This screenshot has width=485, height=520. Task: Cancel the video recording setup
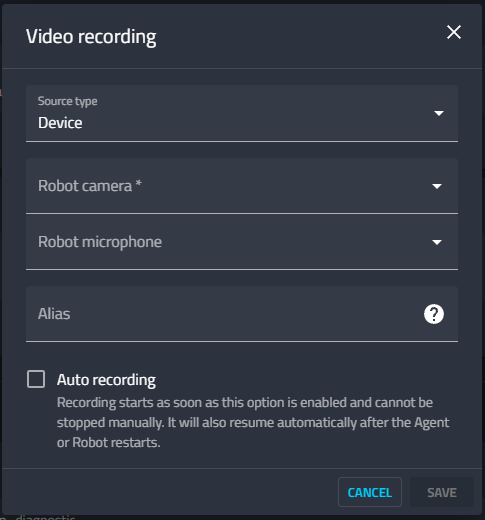370,492
